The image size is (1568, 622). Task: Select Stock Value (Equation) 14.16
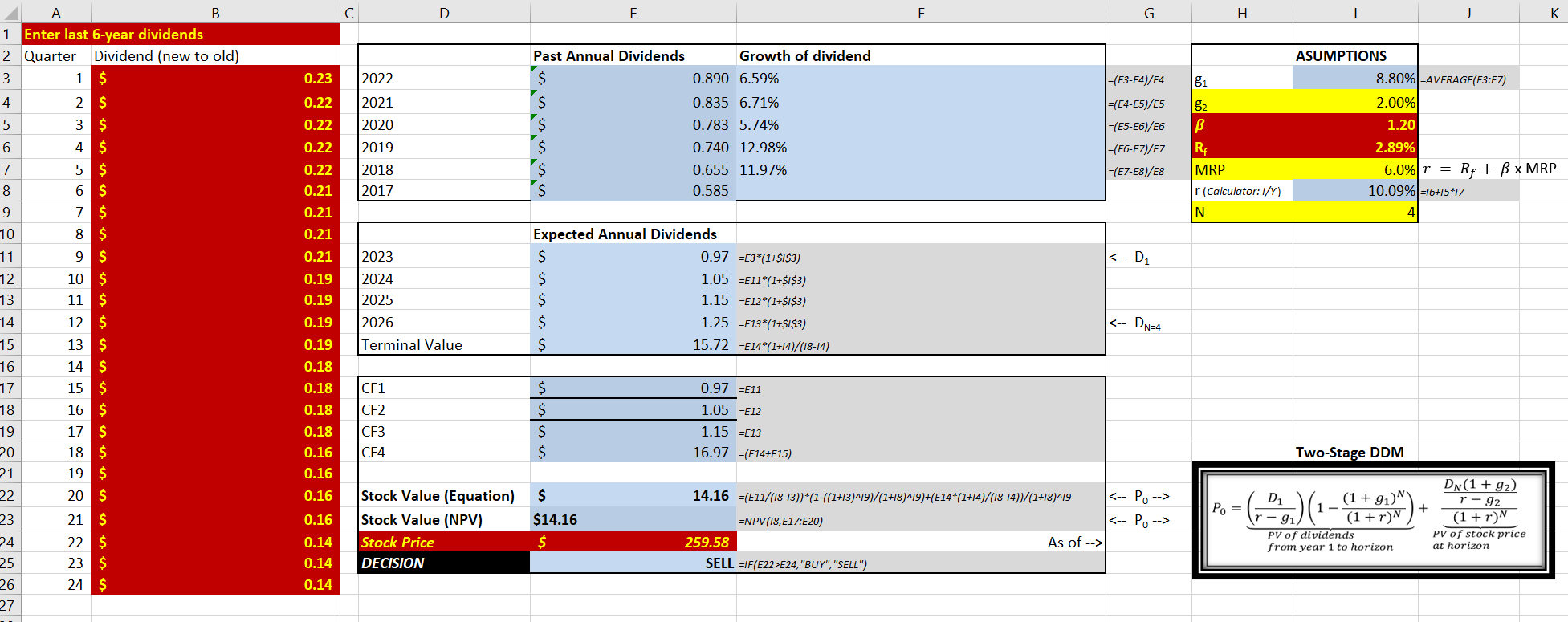pyautogui.click(x=633, y=495)
